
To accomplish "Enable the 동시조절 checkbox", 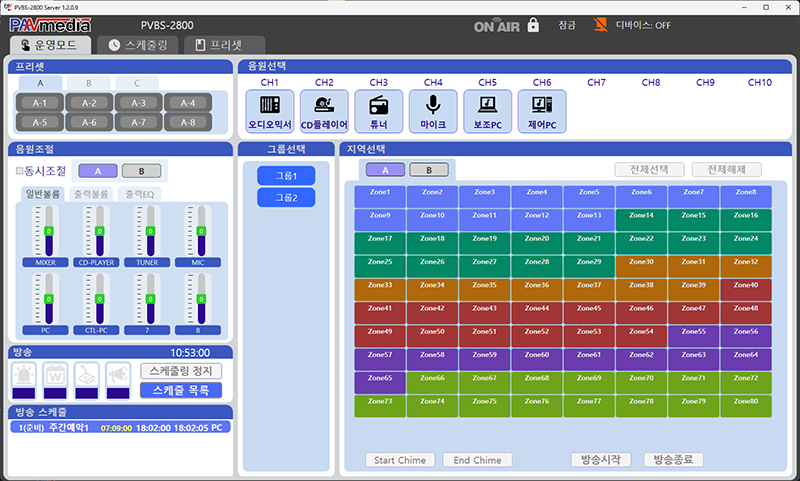I will (19, 171).
